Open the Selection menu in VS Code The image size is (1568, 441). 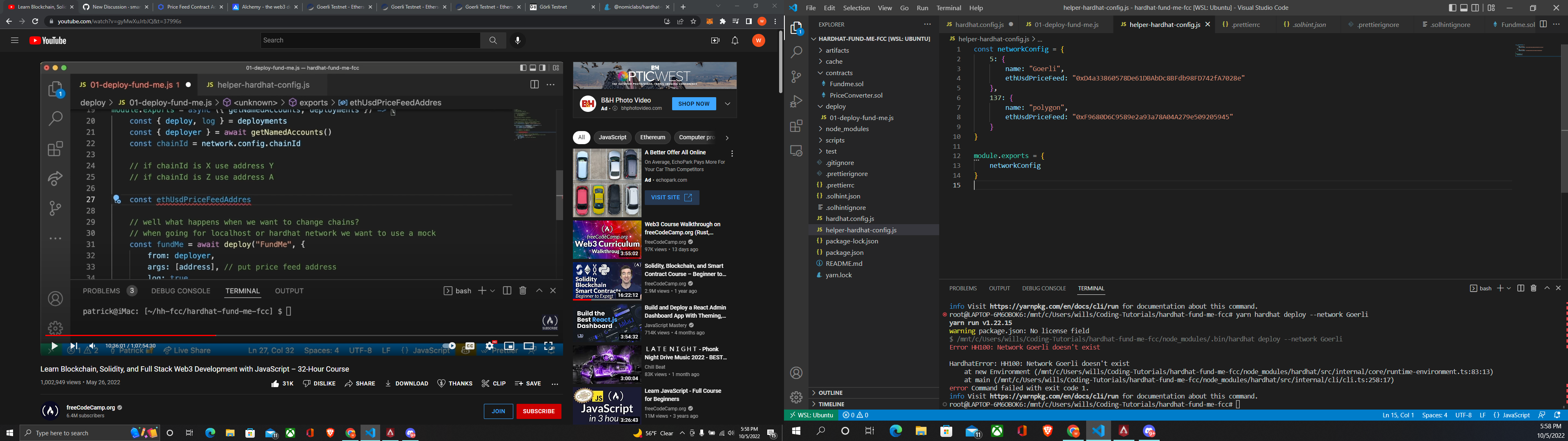click(x=856, y=8)
